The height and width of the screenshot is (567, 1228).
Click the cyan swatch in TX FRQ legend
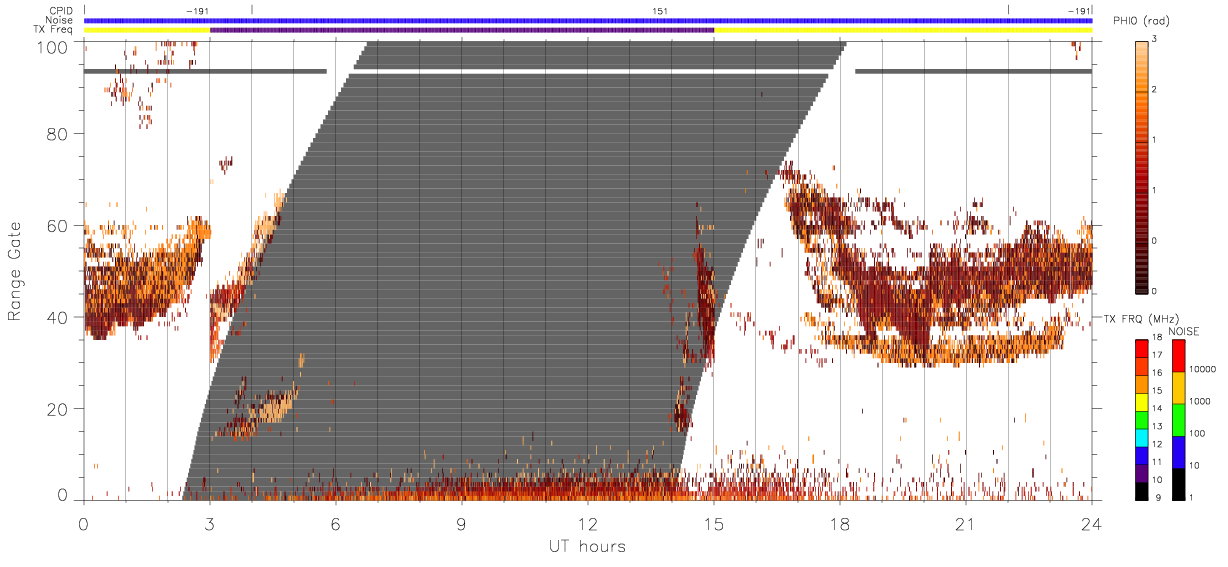pyautogui.click(x=1141, y=436)
